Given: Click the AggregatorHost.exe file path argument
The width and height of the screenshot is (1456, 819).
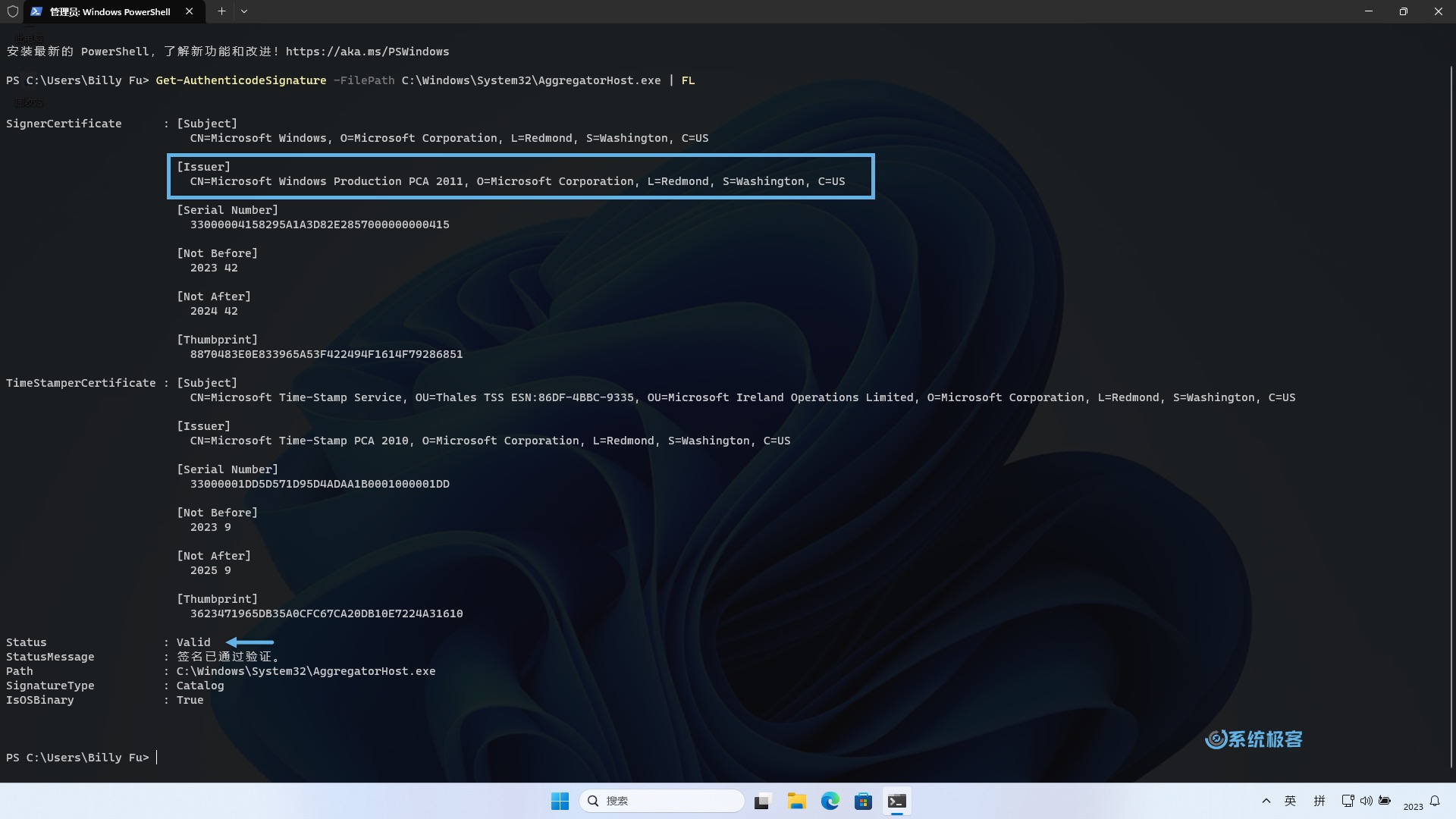Looking at the screenshot, I should [x=531, y=80].
